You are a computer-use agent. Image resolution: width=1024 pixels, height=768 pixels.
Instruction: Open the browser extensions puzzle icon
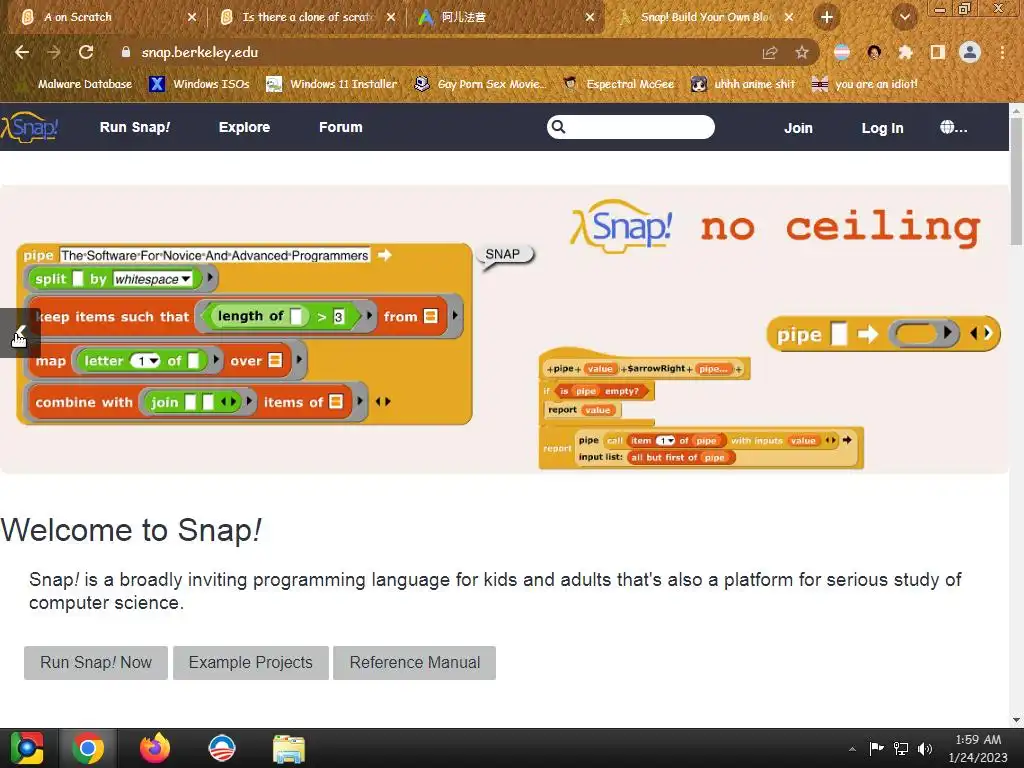906,52
